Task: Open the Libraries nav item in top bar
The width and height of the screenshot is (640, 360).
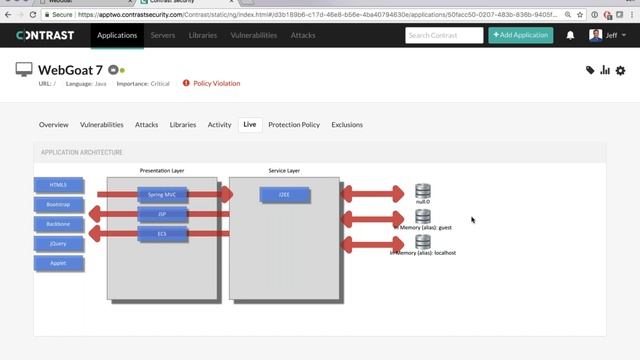Action: pos(203,36)
